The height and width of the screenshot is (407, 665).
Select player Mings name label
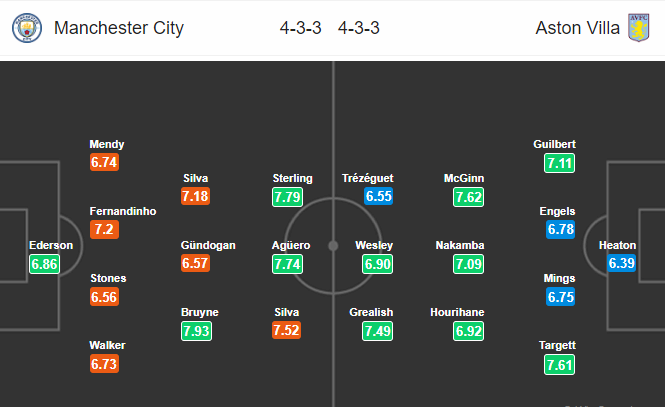(559, 278)
